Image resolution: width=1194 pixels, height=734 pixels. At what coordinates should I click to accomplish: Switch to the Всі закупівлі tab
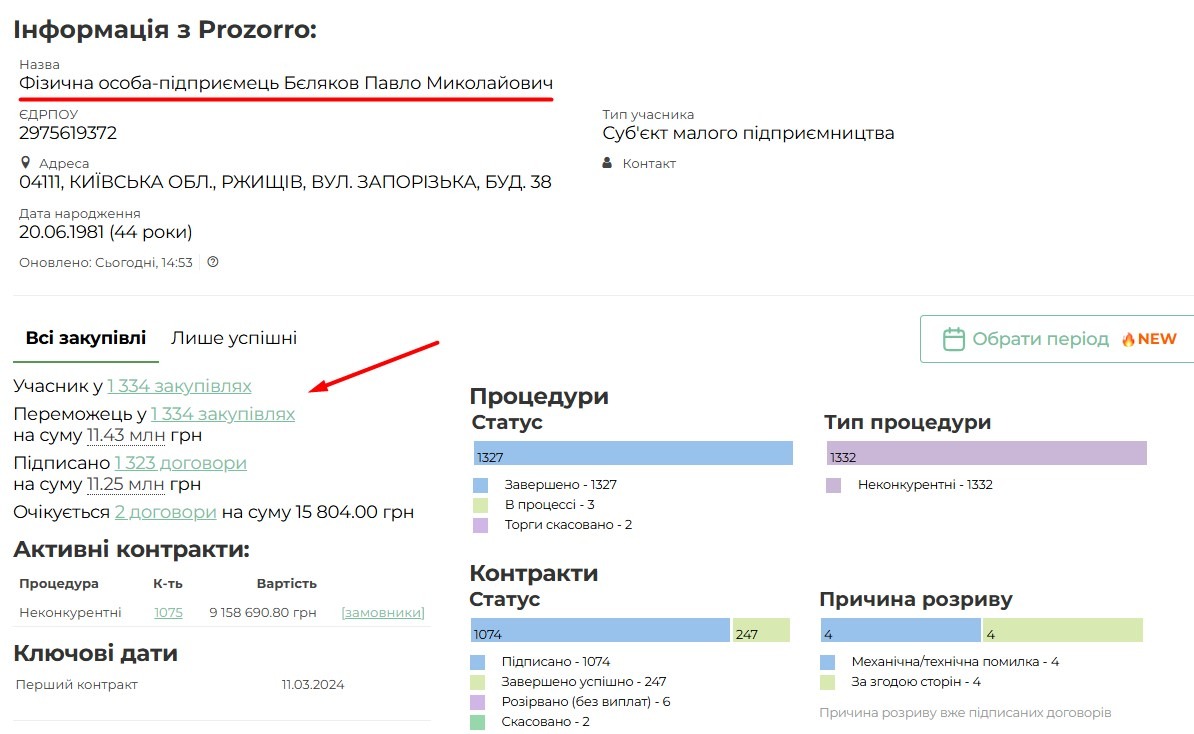pos(85,338)
